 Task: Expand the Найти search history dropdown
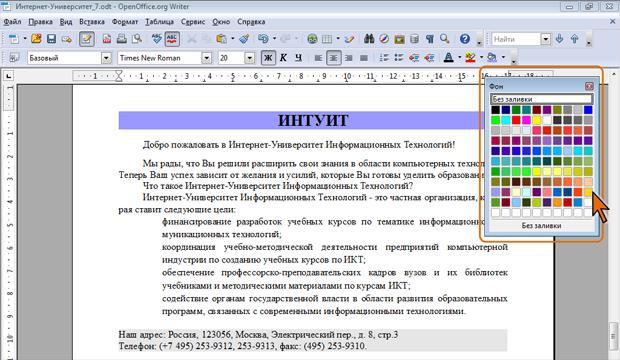coord(546,39)
